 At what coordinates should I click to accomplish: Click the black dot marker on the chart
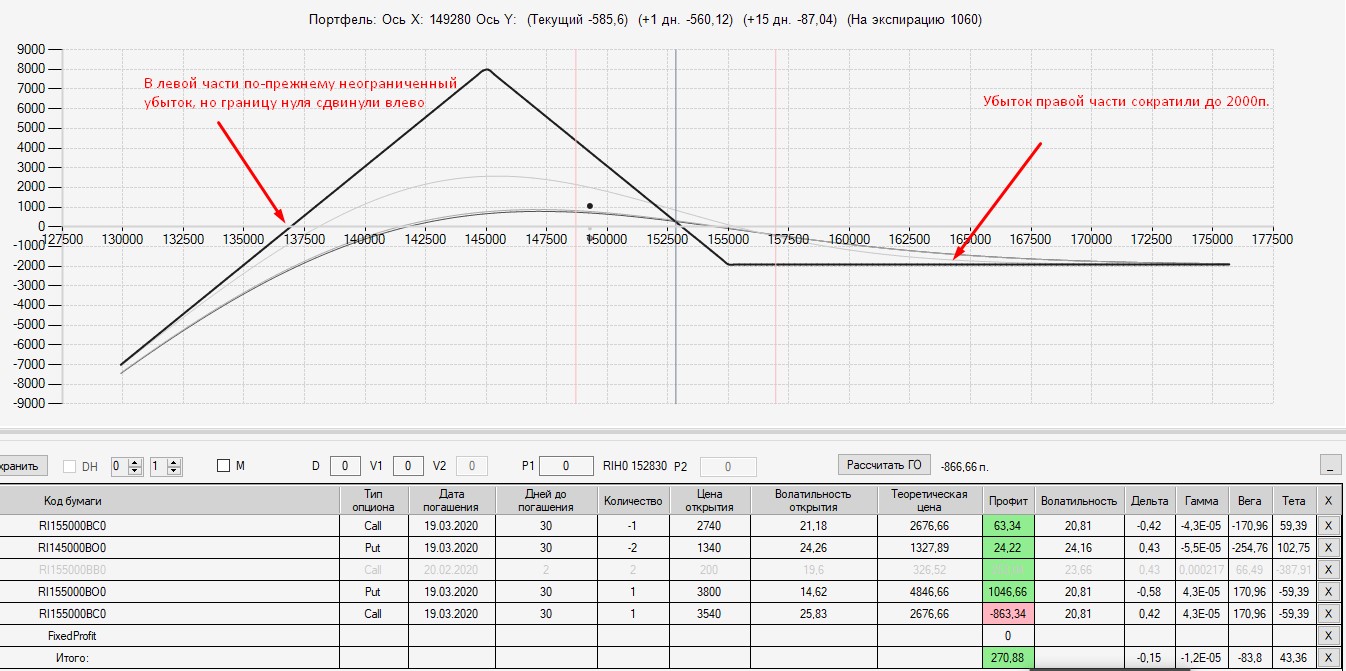590,206
